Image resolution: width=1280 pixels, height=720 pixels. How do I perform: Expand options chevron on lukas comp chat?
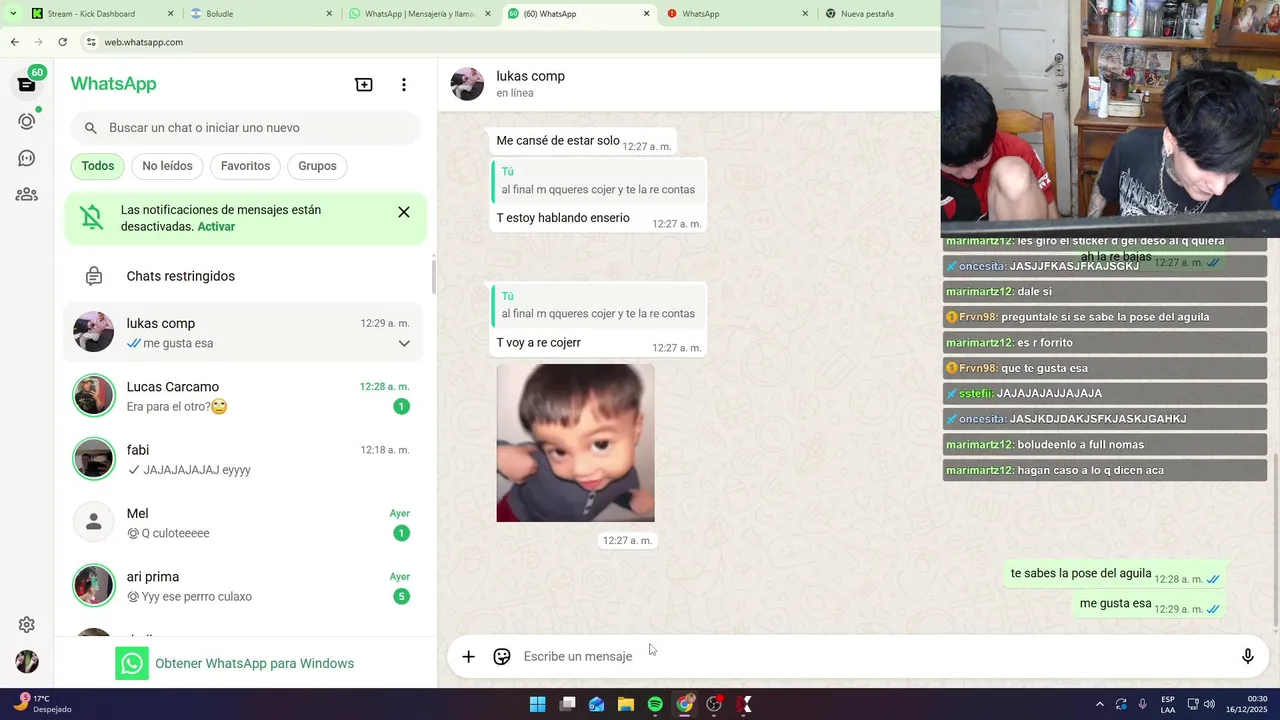(404, 343)
